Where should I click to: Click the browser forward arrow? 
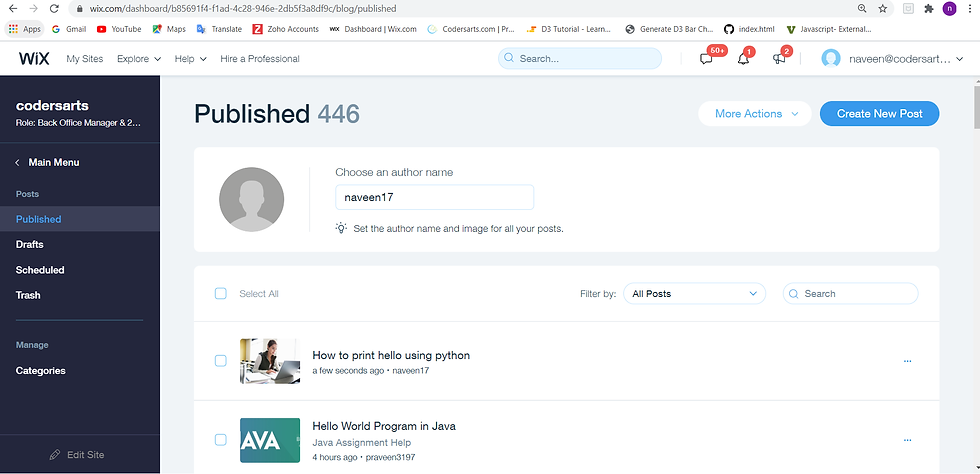[34, 9]
